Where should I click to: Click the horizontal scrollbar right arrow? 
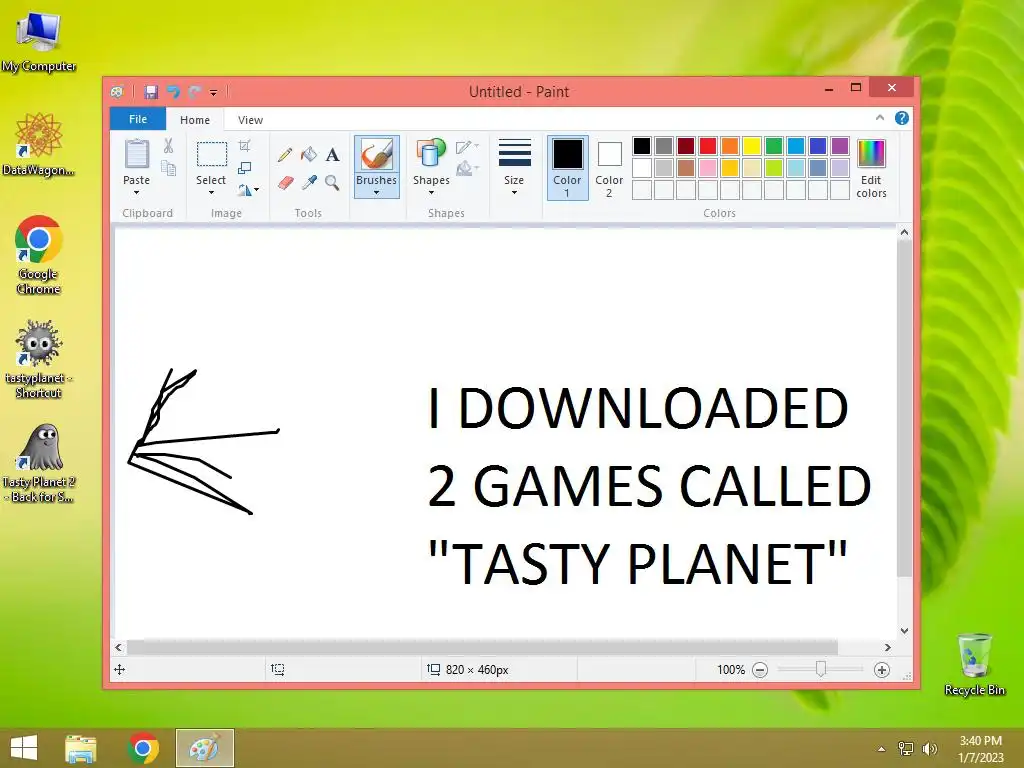coord(888,647)
